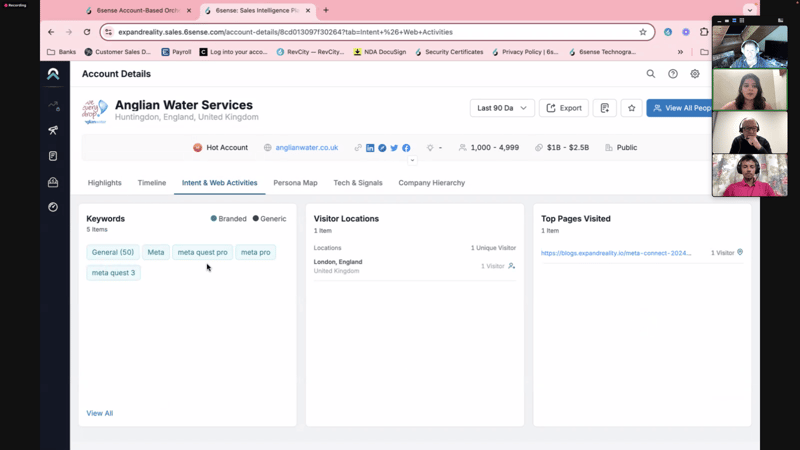This screenshot has width=800, height=450.
Task: Open the Banks bookmark folder
Action: [61, 52]
